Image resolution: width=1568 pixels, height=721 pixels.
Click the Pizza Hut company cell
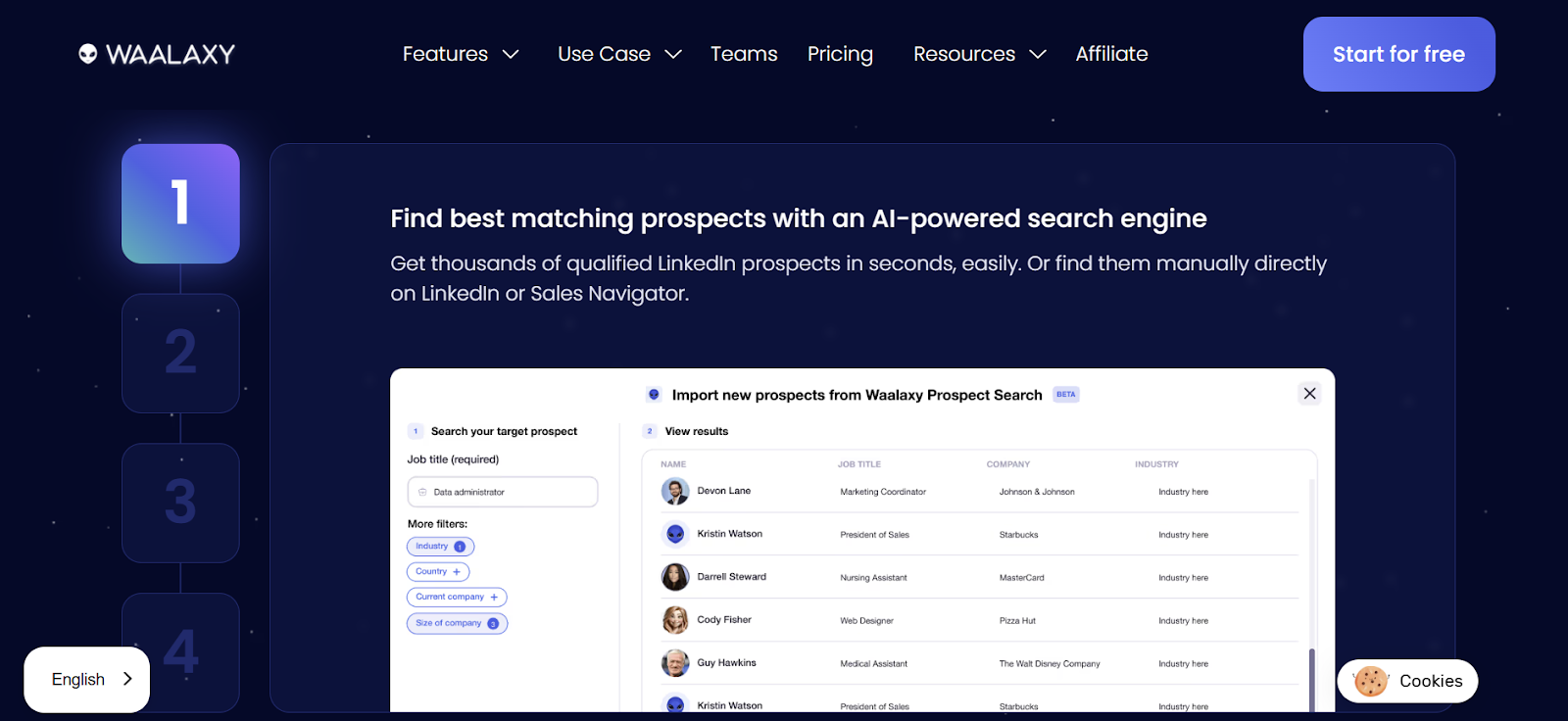tap(1017, 621)
